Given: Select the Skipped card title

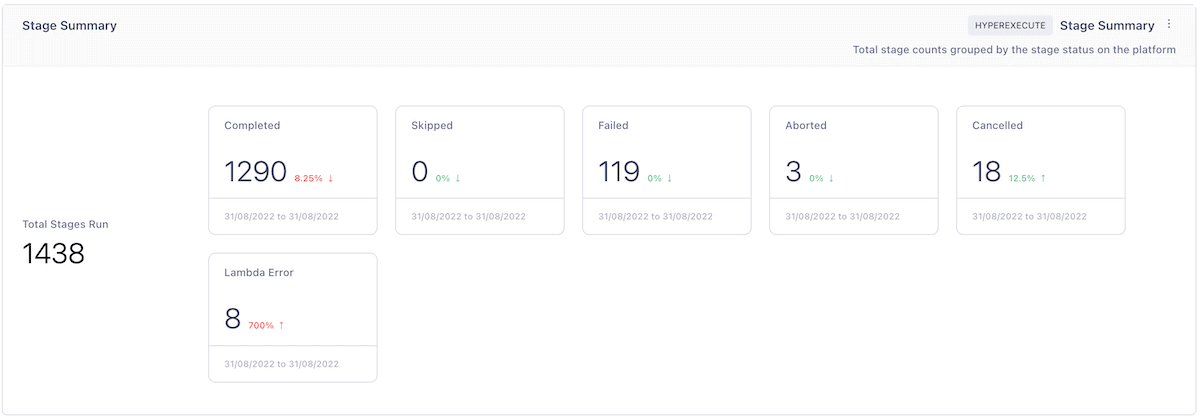Looking at the screenshot, I should [432, 126].
